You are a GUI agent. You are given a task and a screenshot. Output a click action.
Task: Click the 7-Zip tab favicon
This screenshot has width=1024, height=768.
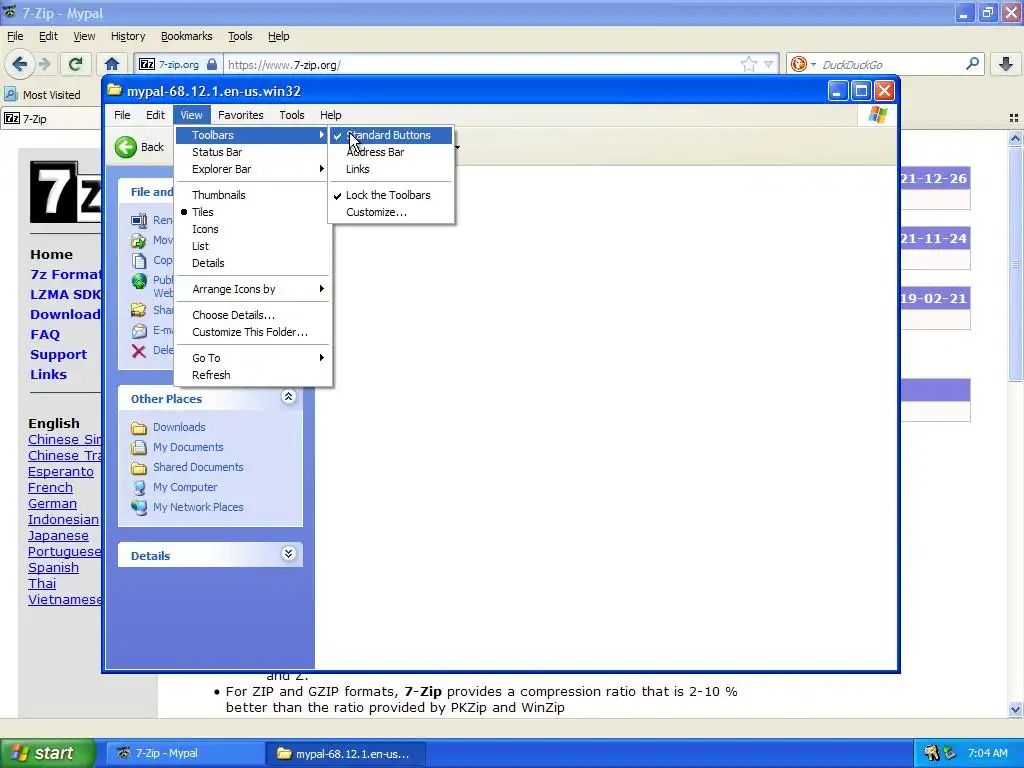click(12, 119)
